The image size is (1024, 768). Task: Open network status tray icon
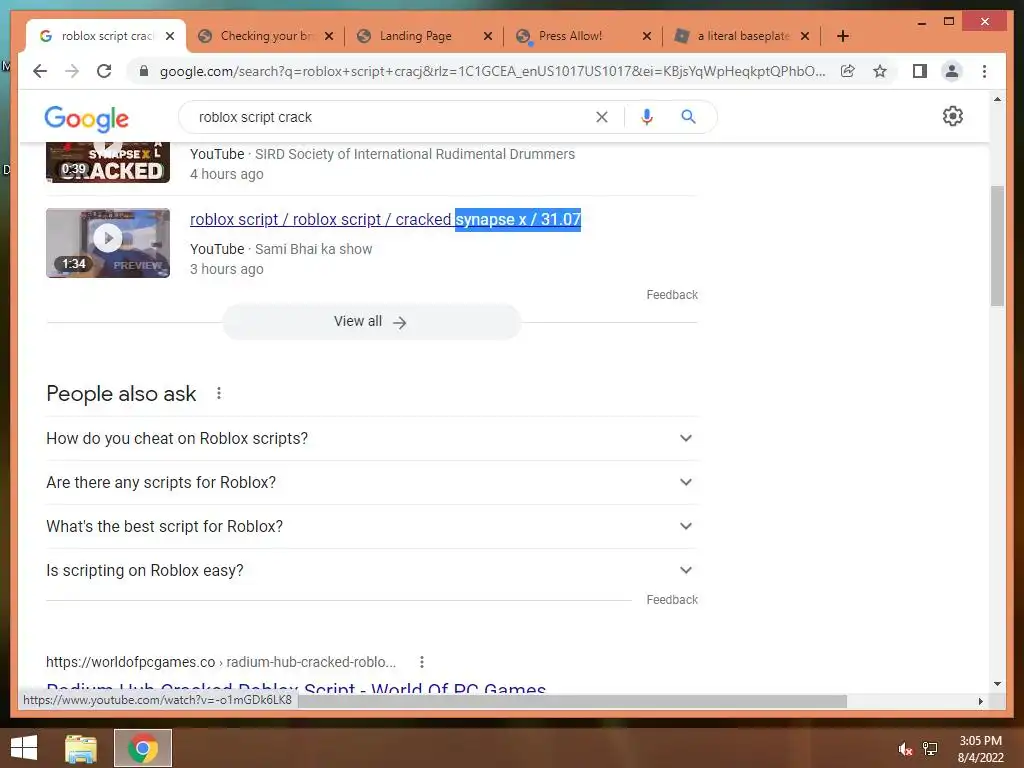point(930,749)
